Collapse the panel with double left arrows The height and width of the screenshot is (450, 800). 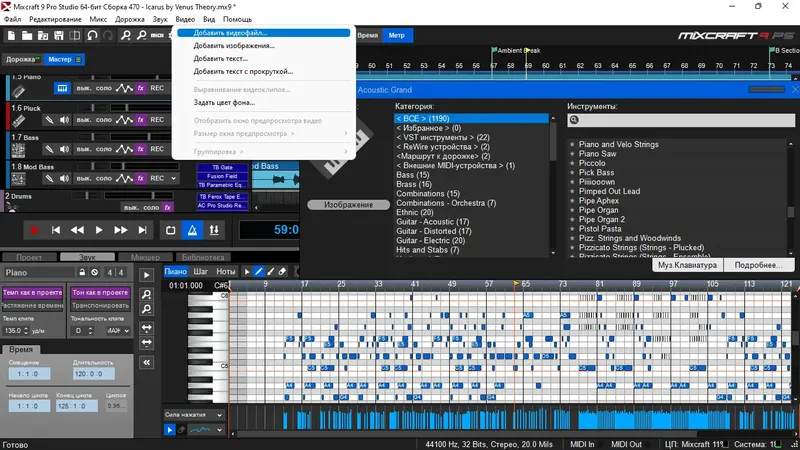(146, 362)
